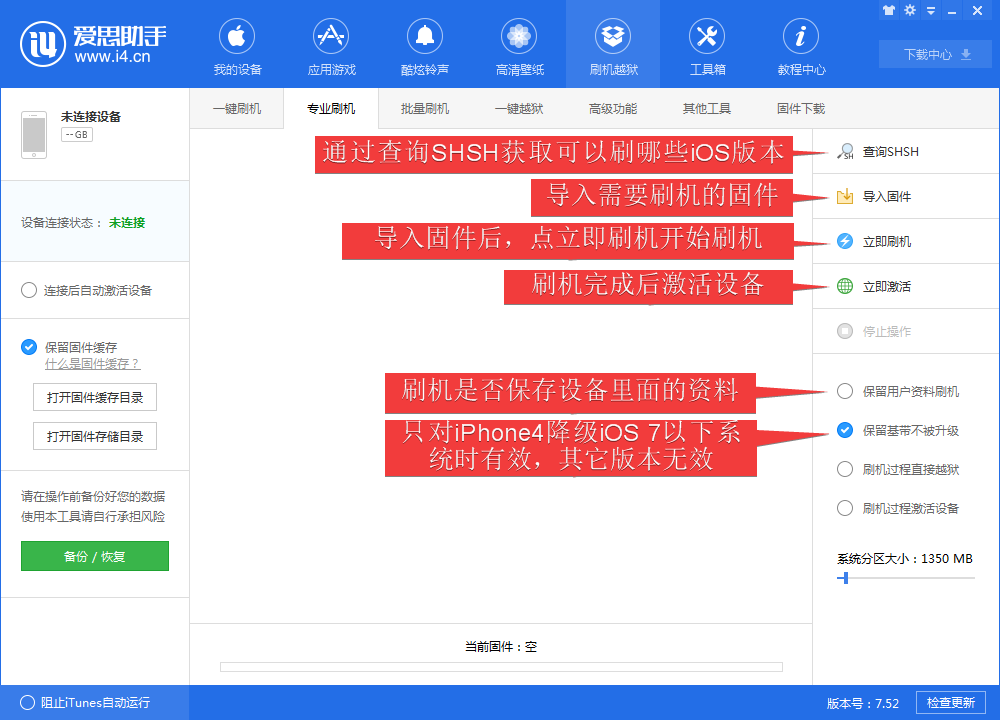The image size is (1000, 720).
Task: Enable 连接后自动激活设备 option
Action: (29, 290)
